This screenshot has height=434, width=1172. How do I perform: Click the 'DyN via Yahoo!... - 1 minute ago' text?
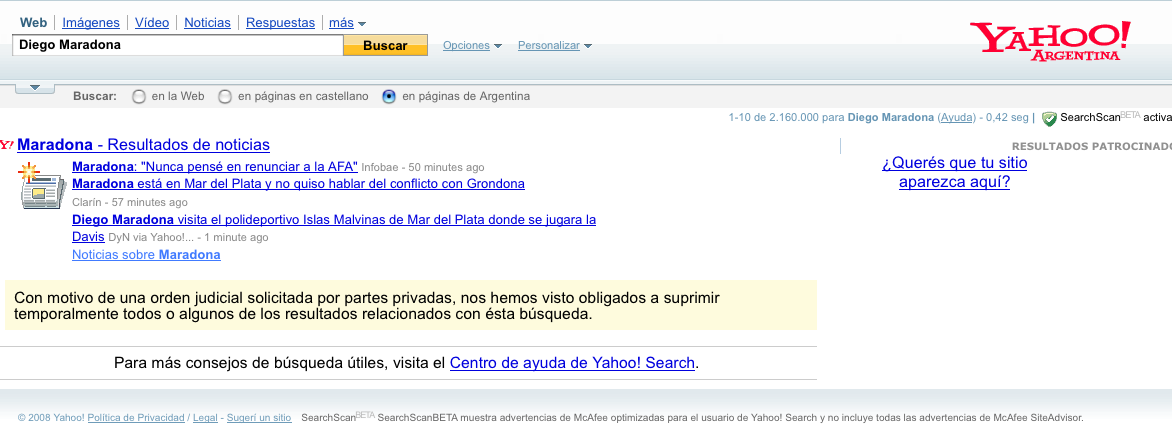pos(188,238)
